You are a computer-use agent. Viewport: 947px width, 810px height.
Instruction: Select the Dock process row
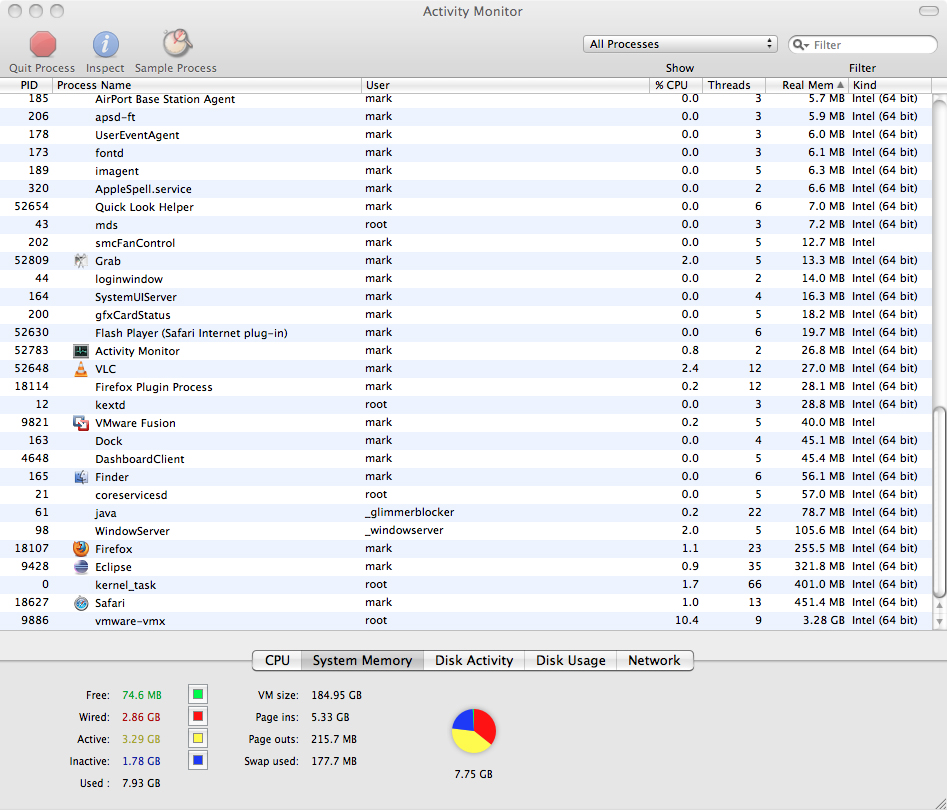(x=466, y=441)
